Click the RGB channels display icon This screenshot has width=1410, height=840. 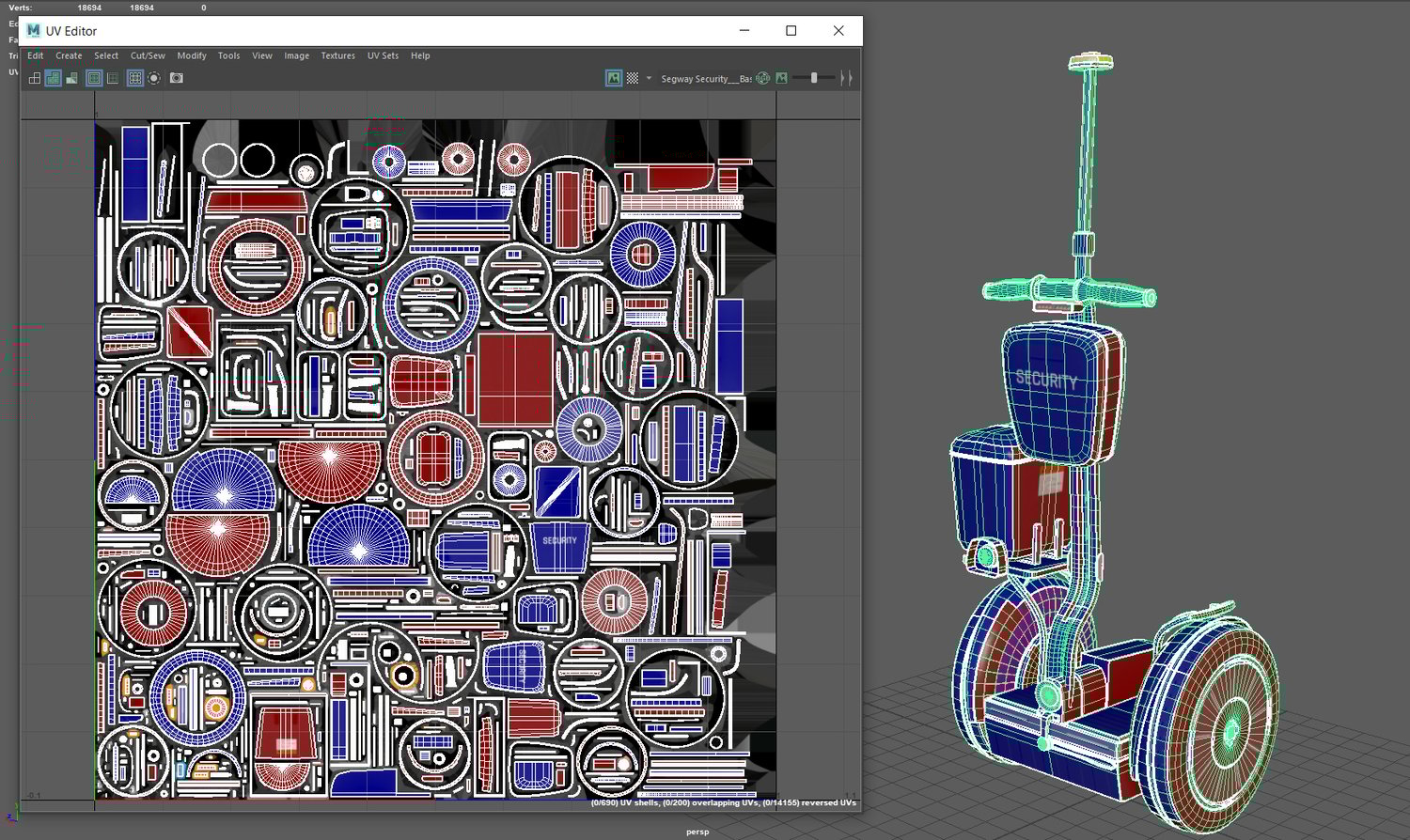pyautogui.click(x=763, y=79)
